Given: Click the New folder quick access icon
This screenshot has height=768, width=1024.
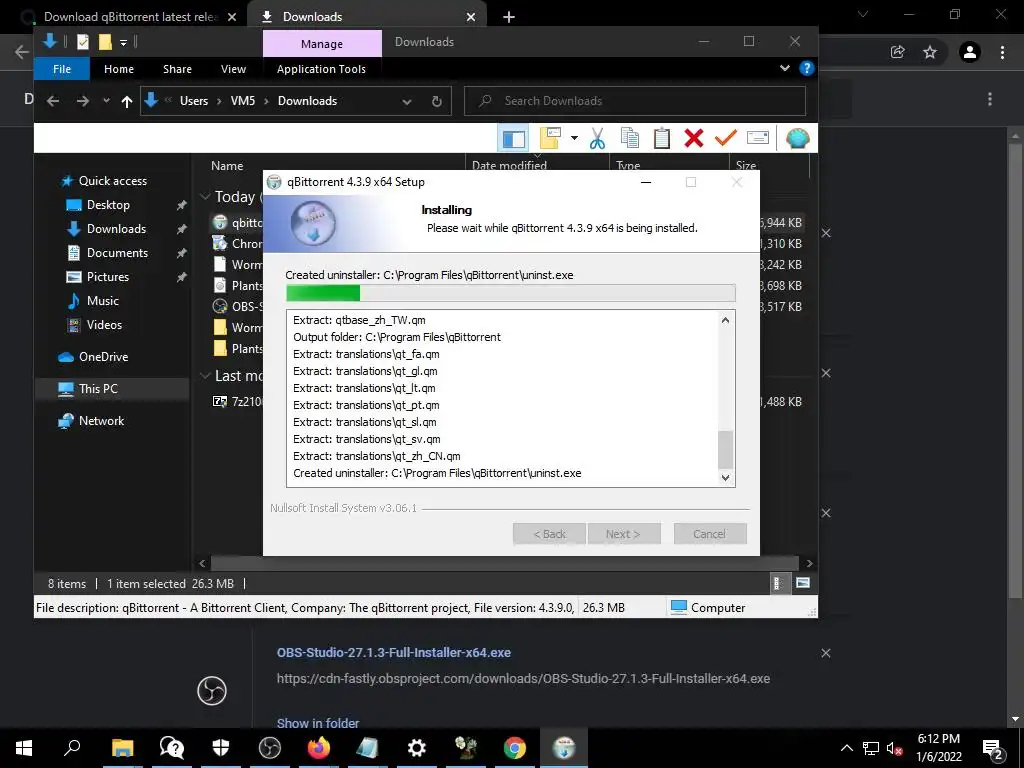Looking at the screenshot, I should click(104, 42).
